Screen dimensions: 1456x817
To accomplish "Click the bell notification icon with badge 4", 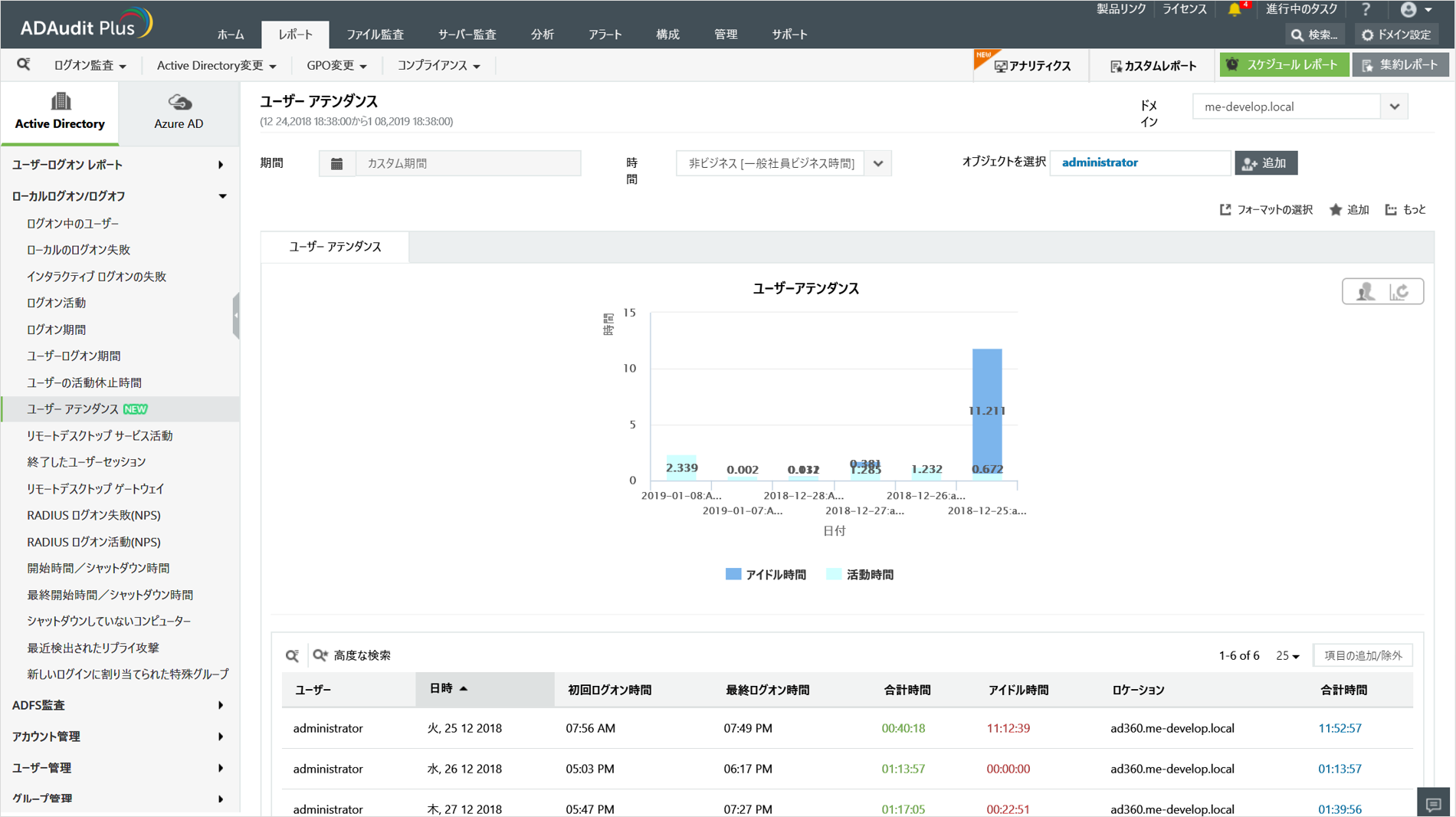I will pyautogui.click(x=1235, y=9).
